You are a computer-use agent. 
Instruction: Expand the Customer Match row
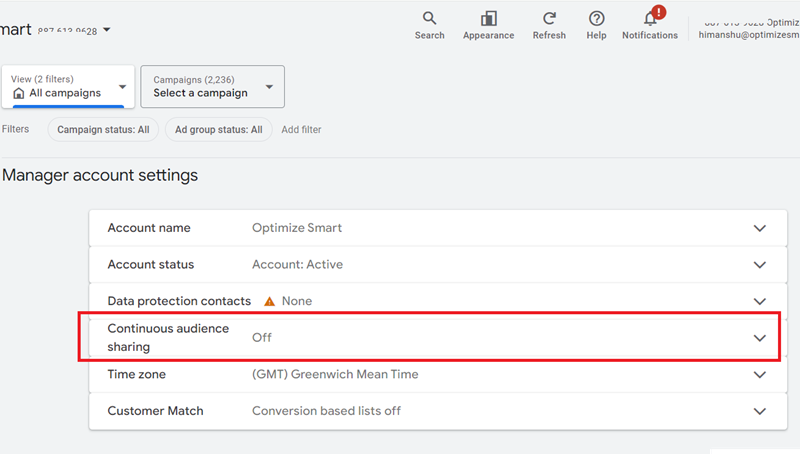pos(759,411)
